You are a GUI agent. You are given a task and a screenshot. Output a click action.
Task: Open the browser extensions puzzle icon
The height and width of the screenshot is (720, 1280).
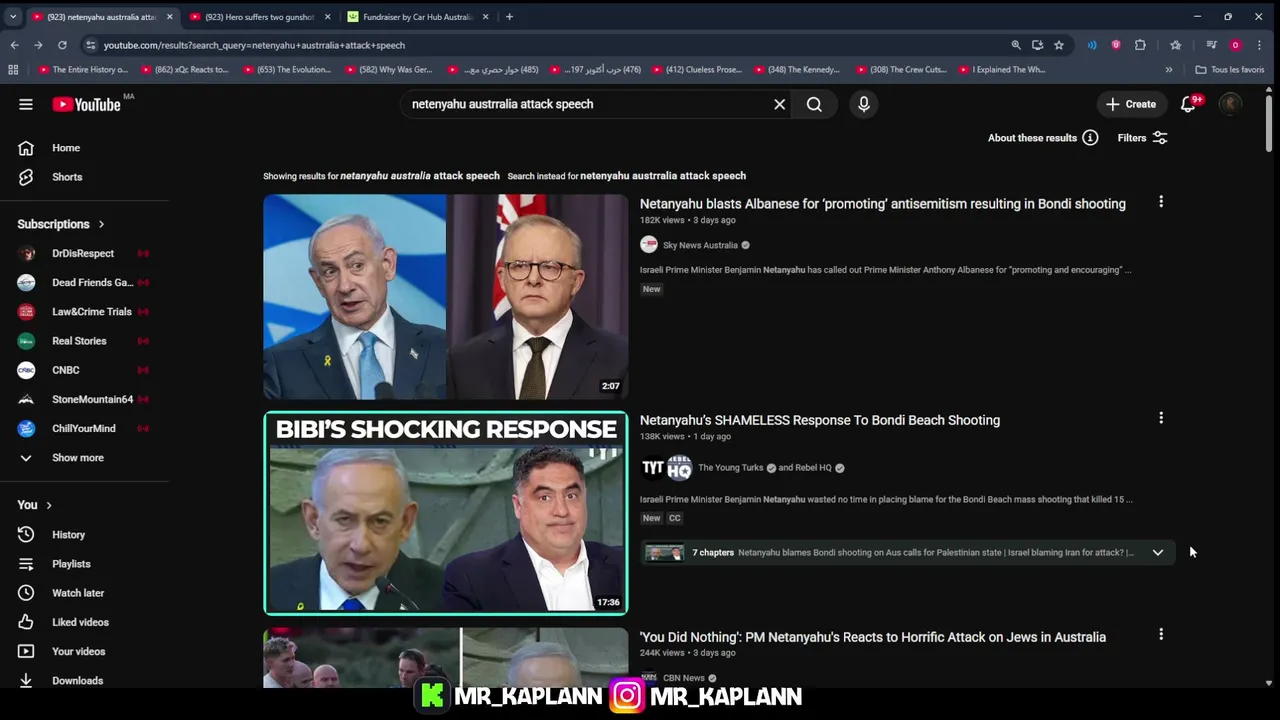click(1140, 45)
